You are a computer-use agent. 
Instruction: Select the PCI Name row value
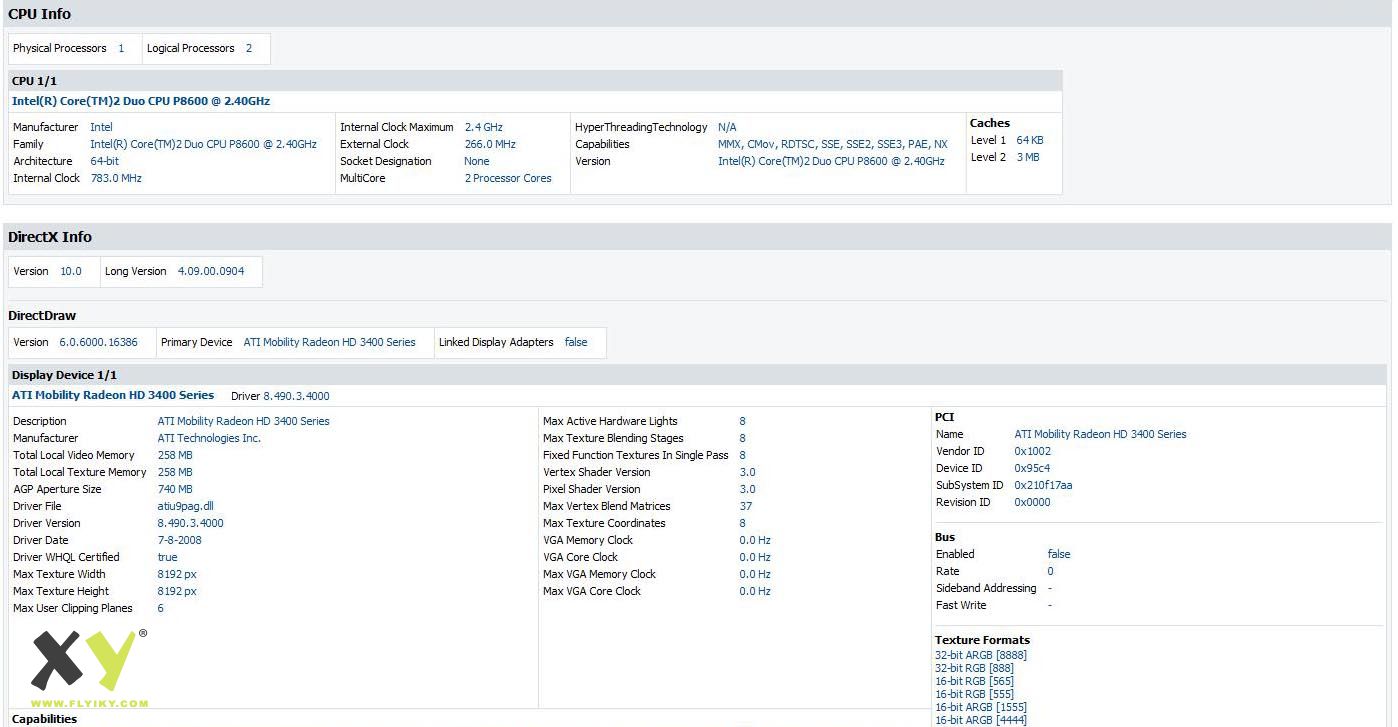coord(1100,434)
